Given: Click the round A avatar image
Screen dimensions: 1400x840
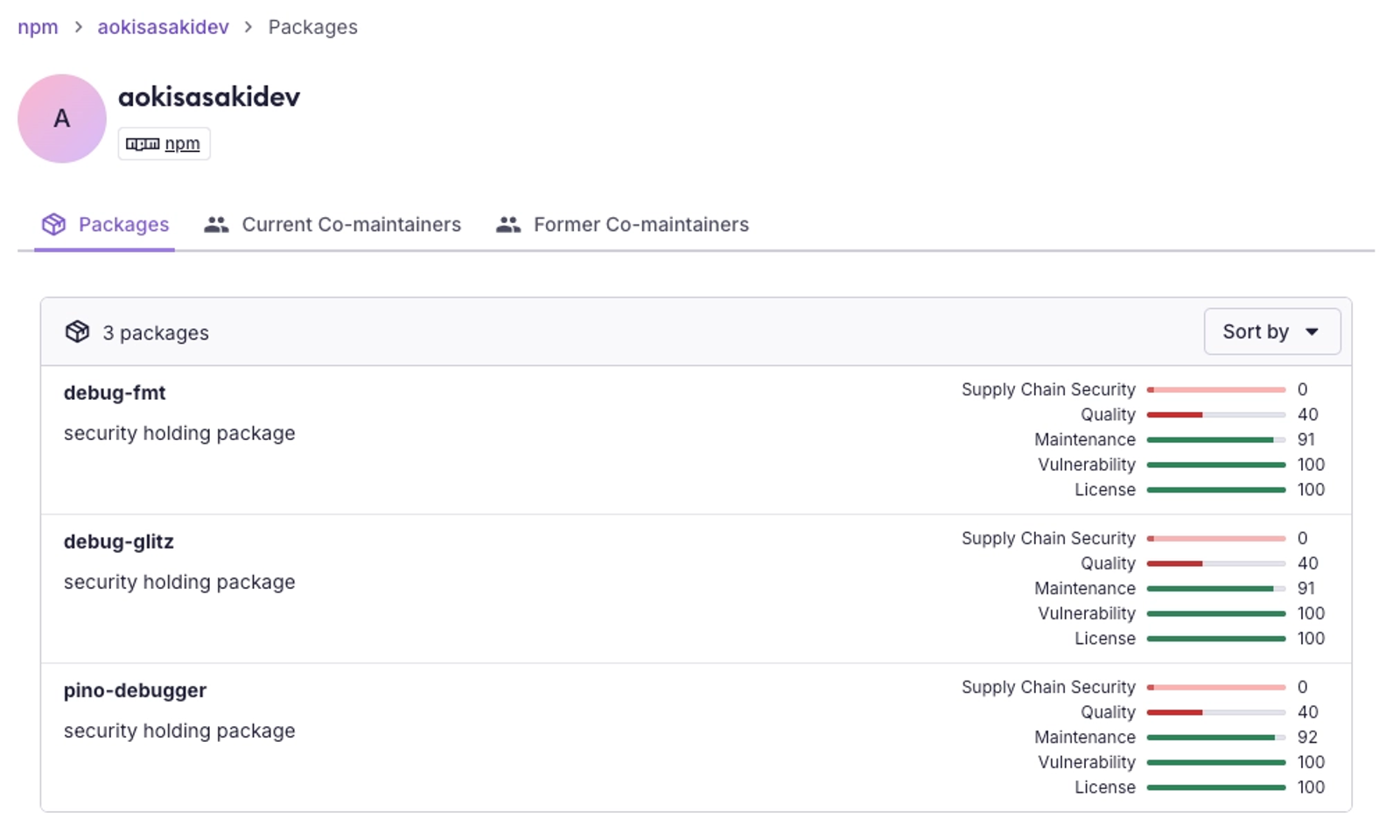Looking at the screenshot, I should [x=61, y=119].
